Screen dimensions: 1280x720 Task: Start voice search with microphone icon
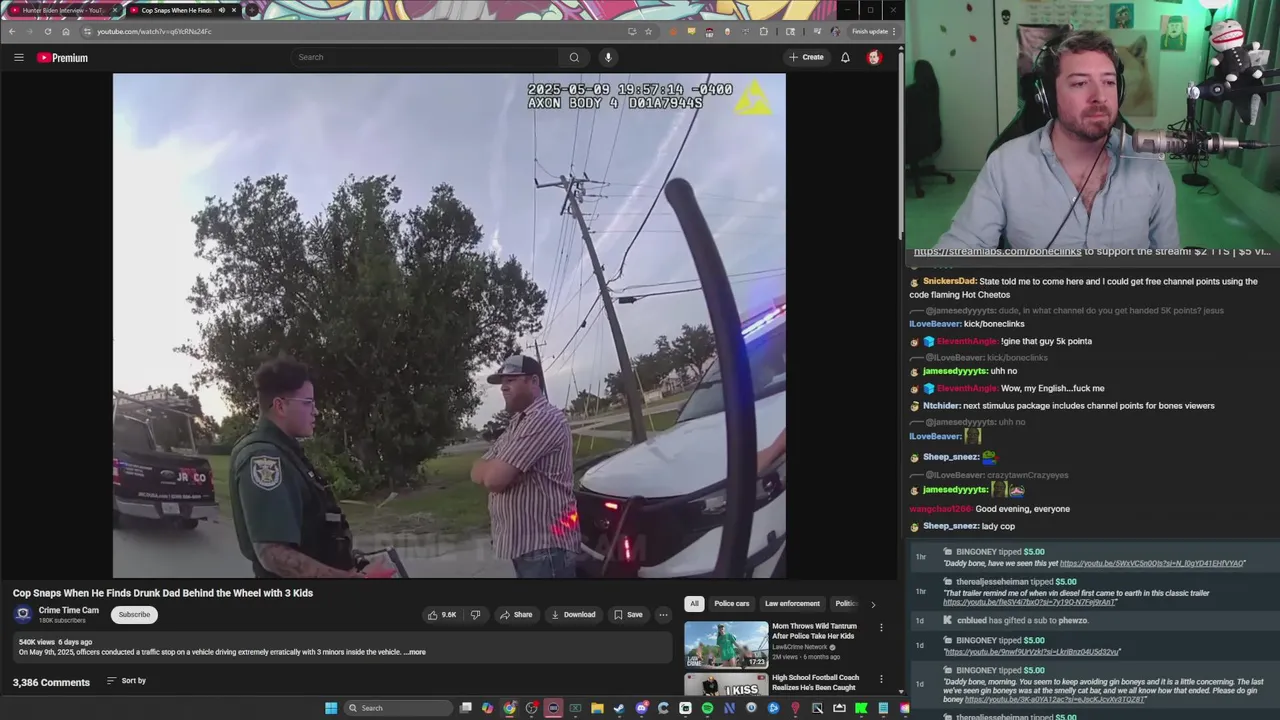(608, 57)
